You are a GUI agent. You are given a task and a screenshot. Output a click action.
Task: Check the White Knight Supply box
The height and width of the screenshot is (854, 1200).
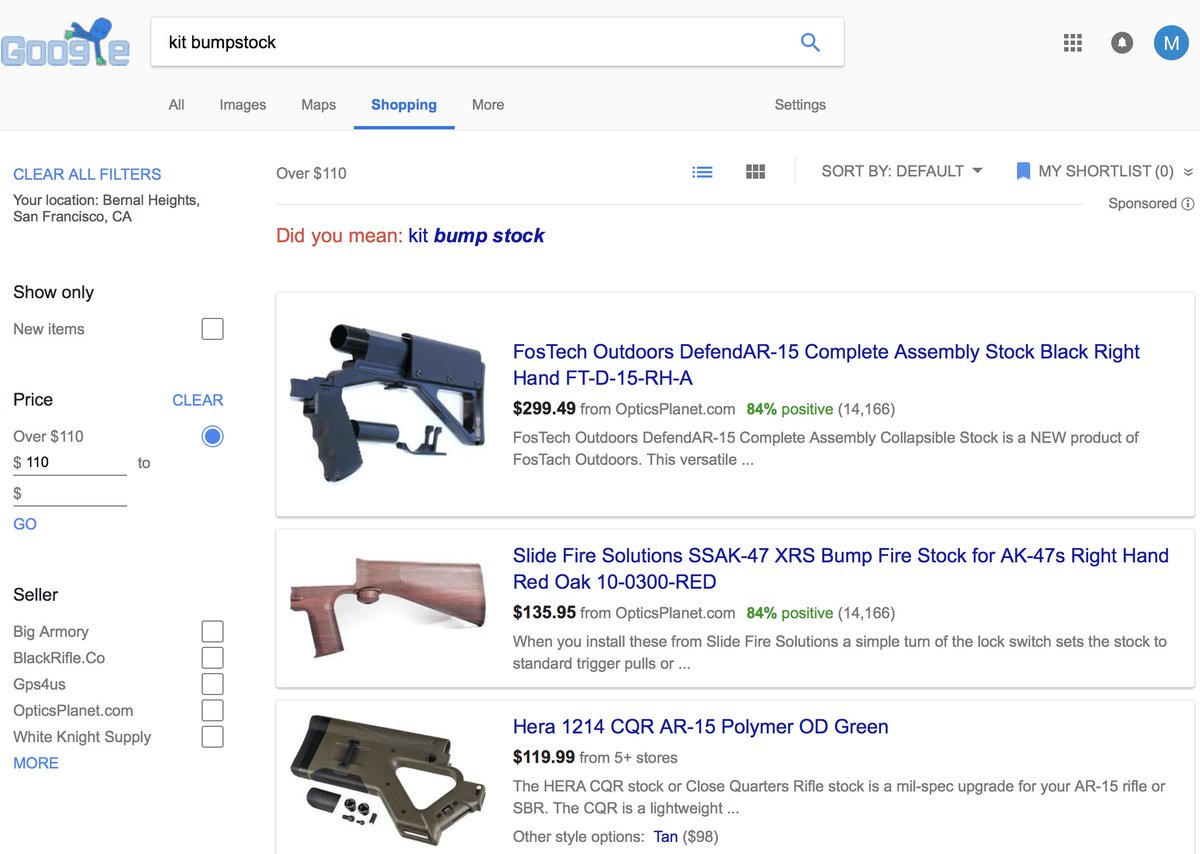point(212,737)
